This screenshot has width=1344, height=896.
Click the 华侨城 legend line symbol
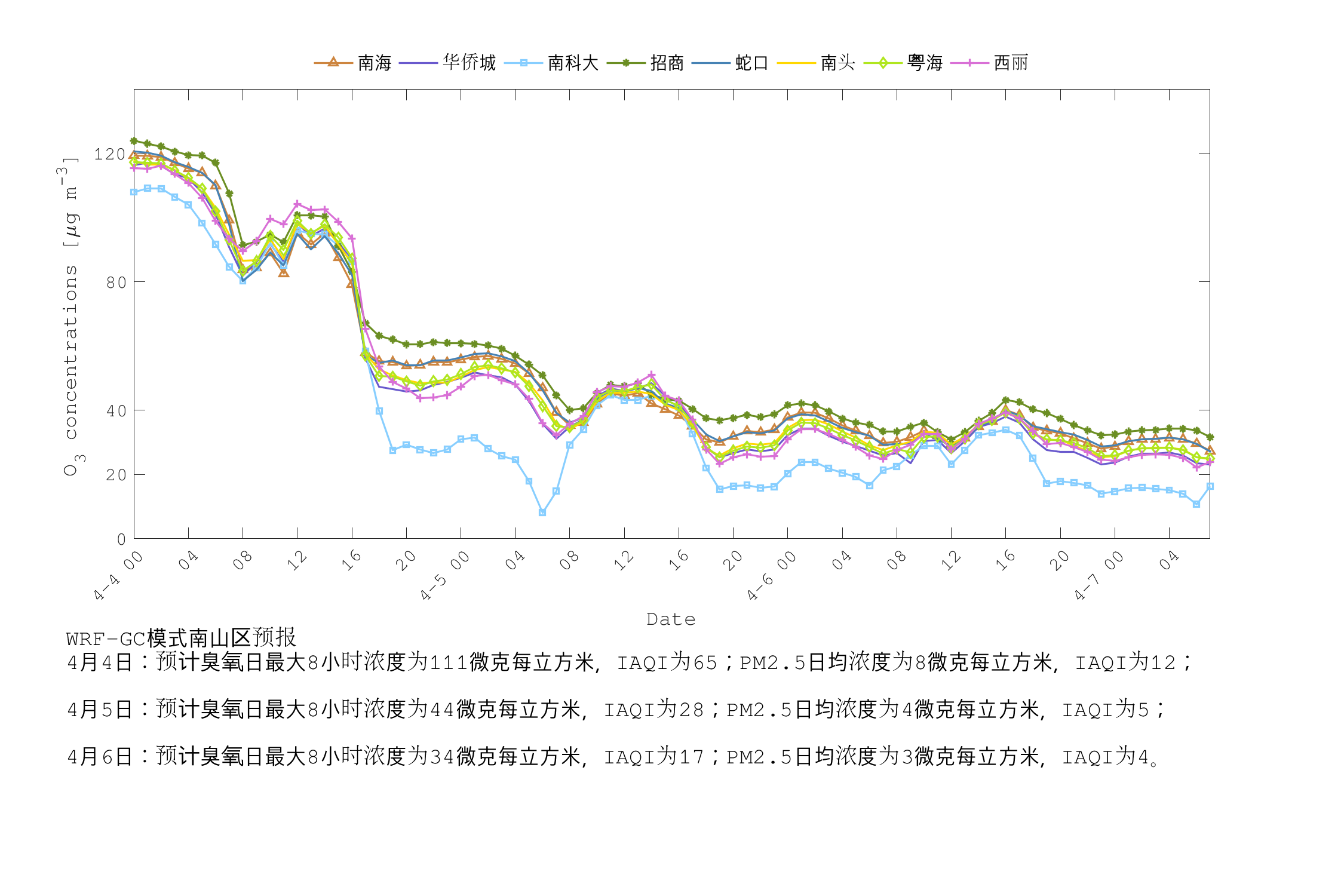pos(418,62)
